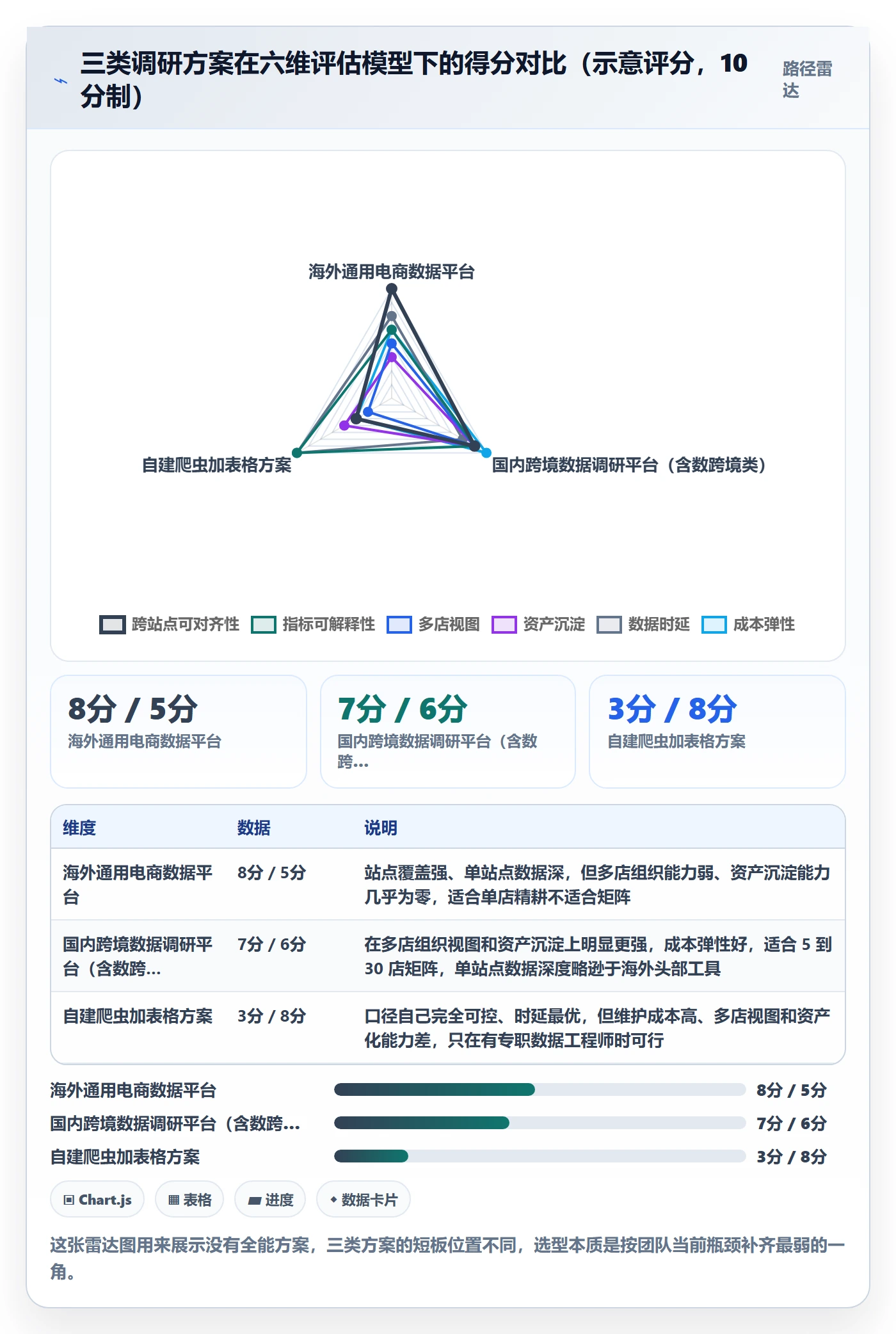Click the 8分 / 5分 value beside progress bar
This screenshot has width=896, height=1334.
click(792, 1089)
